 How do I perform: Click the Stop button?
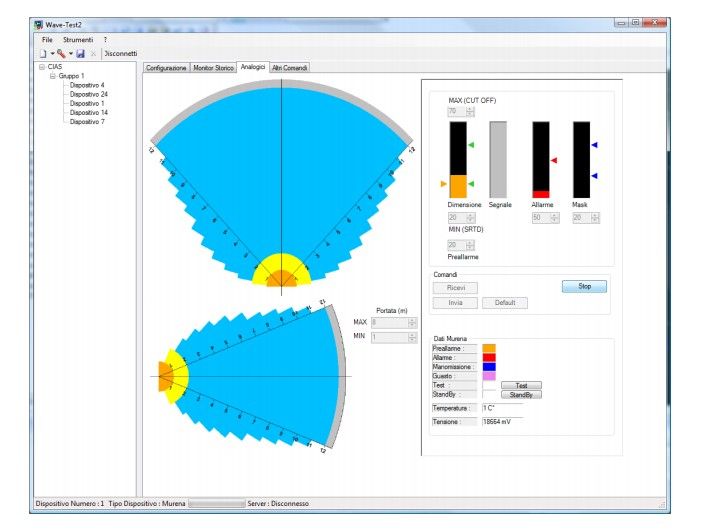pyautogui.click(x=584, y=286)
